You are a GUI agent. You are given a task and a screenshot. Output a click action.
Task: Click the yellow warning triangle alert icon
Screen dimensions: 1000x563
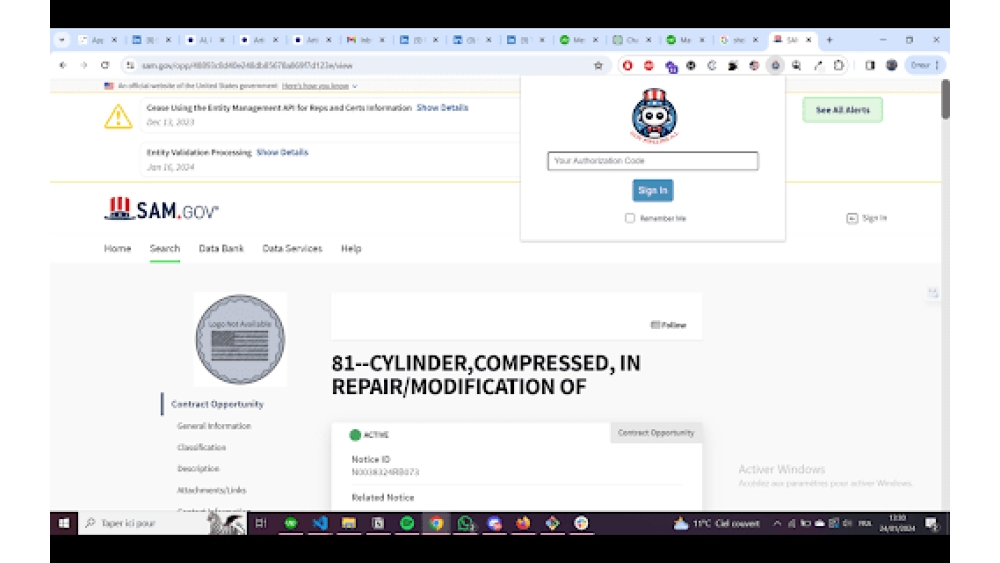pos(118,116)
